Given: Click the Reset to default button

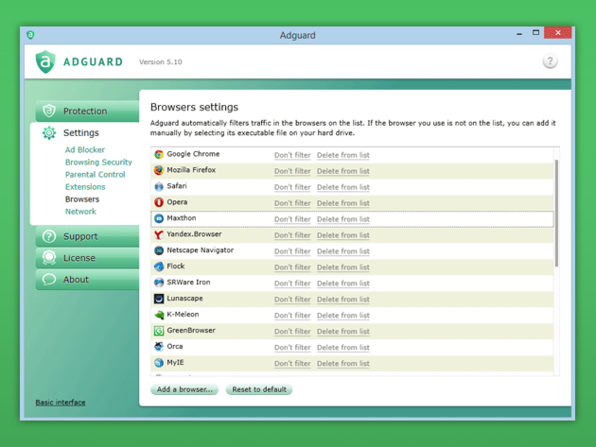Looking at the screenshot, I should coord(259,389).
